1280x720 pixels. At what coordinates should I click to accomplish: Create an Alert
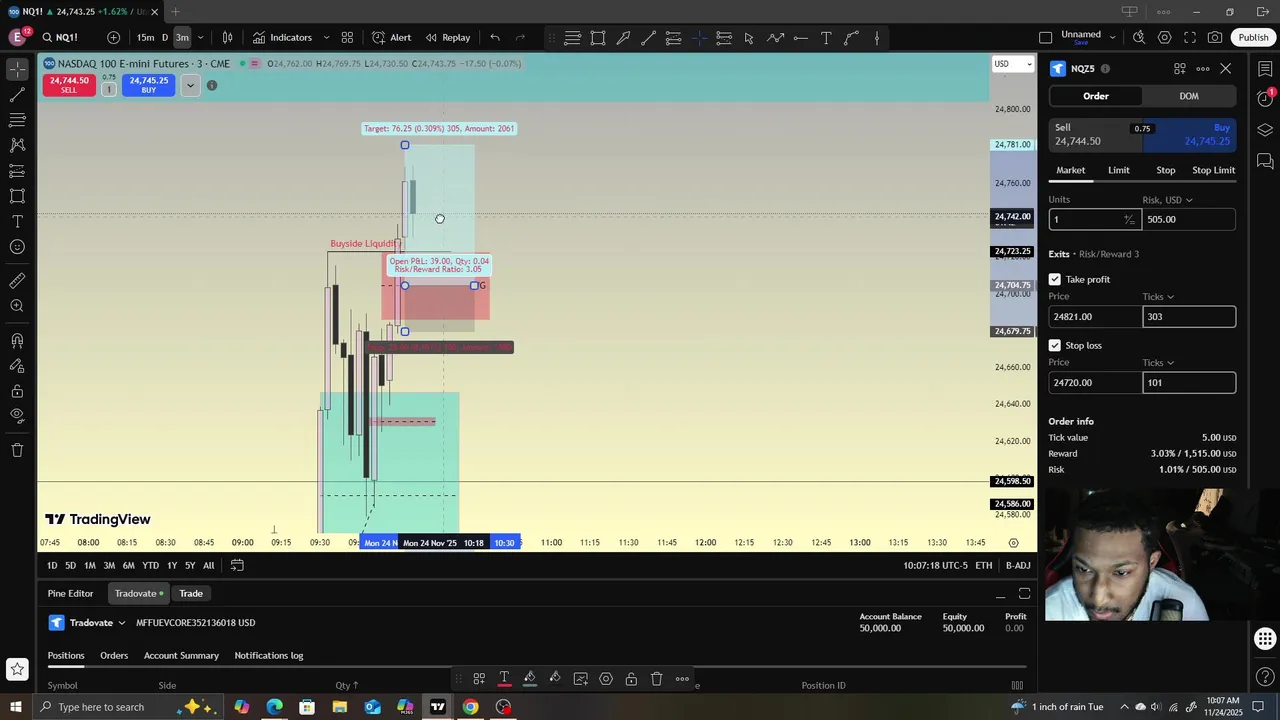(391, 37)
